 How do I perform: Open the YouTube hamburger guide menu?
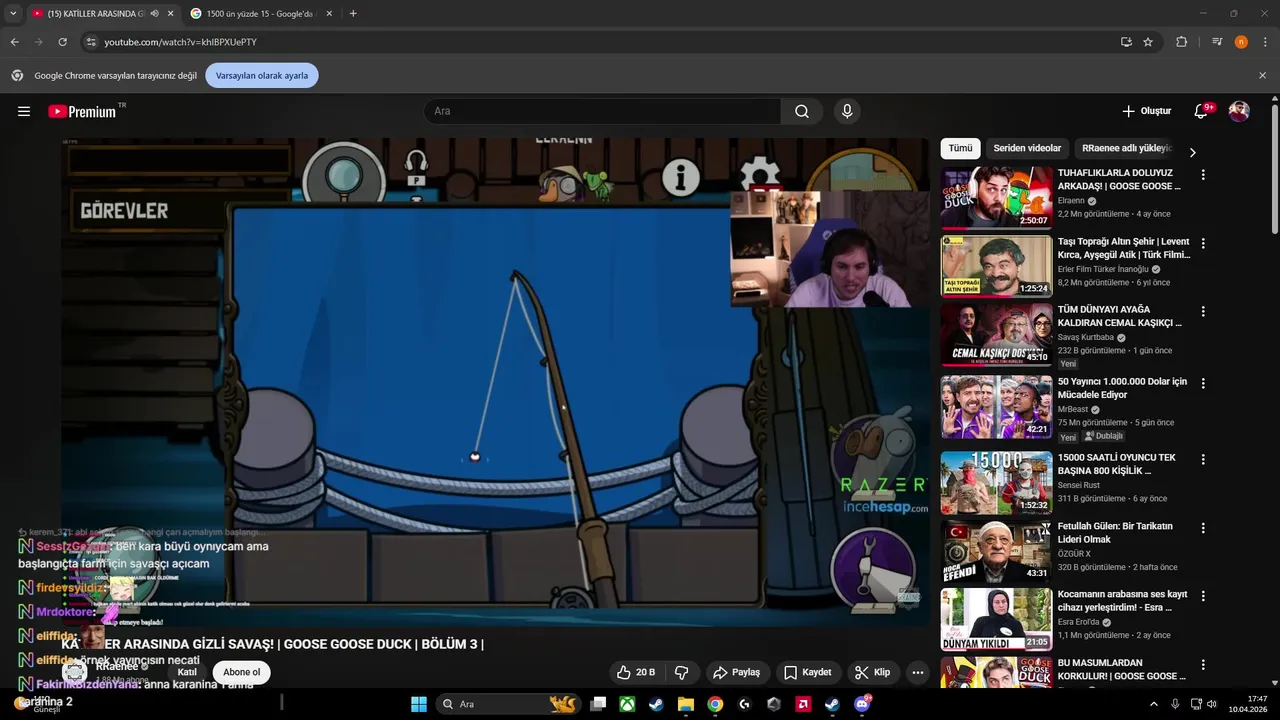click(x=24, y=111)
